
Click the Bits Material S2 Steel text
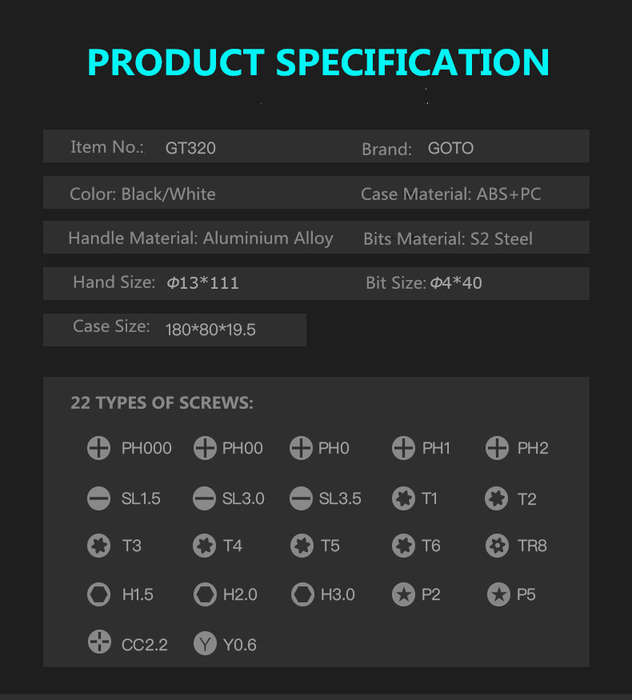(448, 239)
